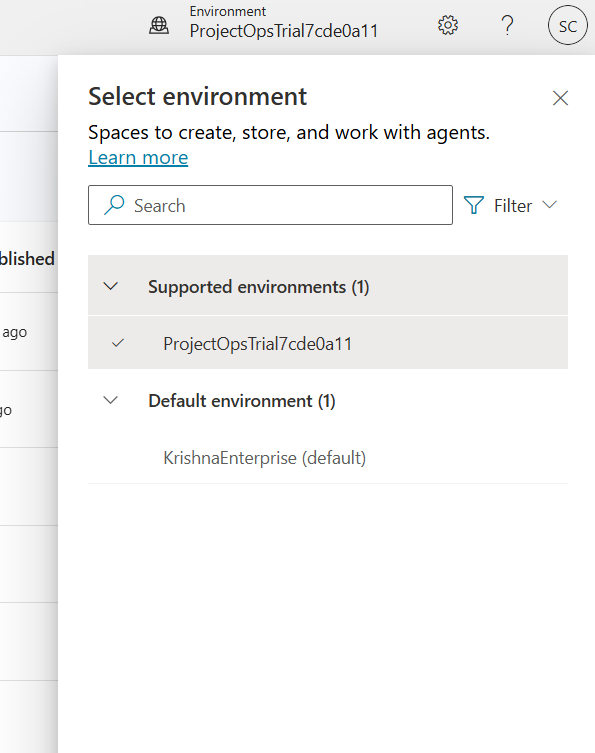This screenshot has height=753, width=595.
Task: Click Supported environments (1) group header
Action: tap(328, 286)
